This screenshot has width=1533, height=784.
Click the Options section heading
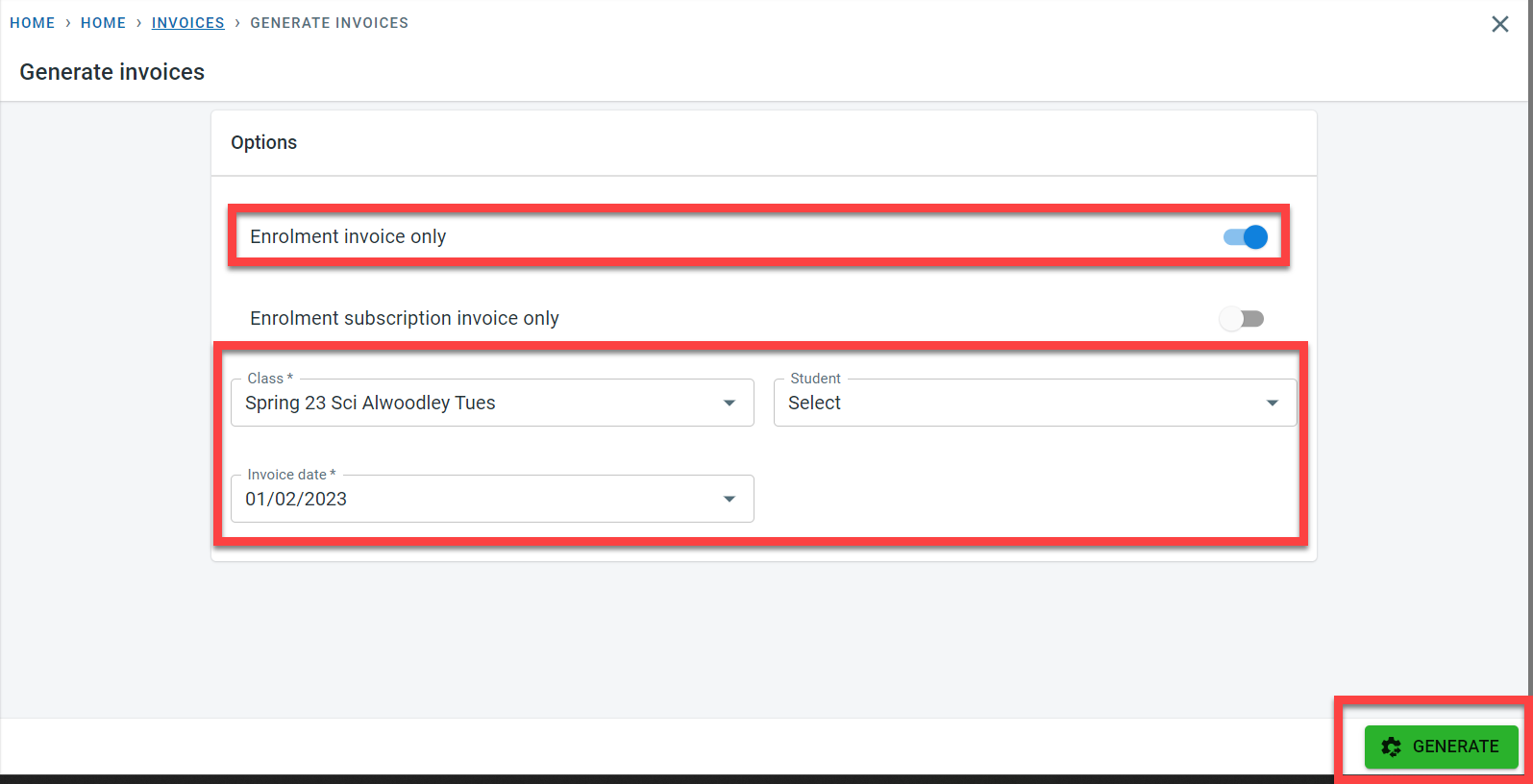pyautogui.click(x=263, y=143)
